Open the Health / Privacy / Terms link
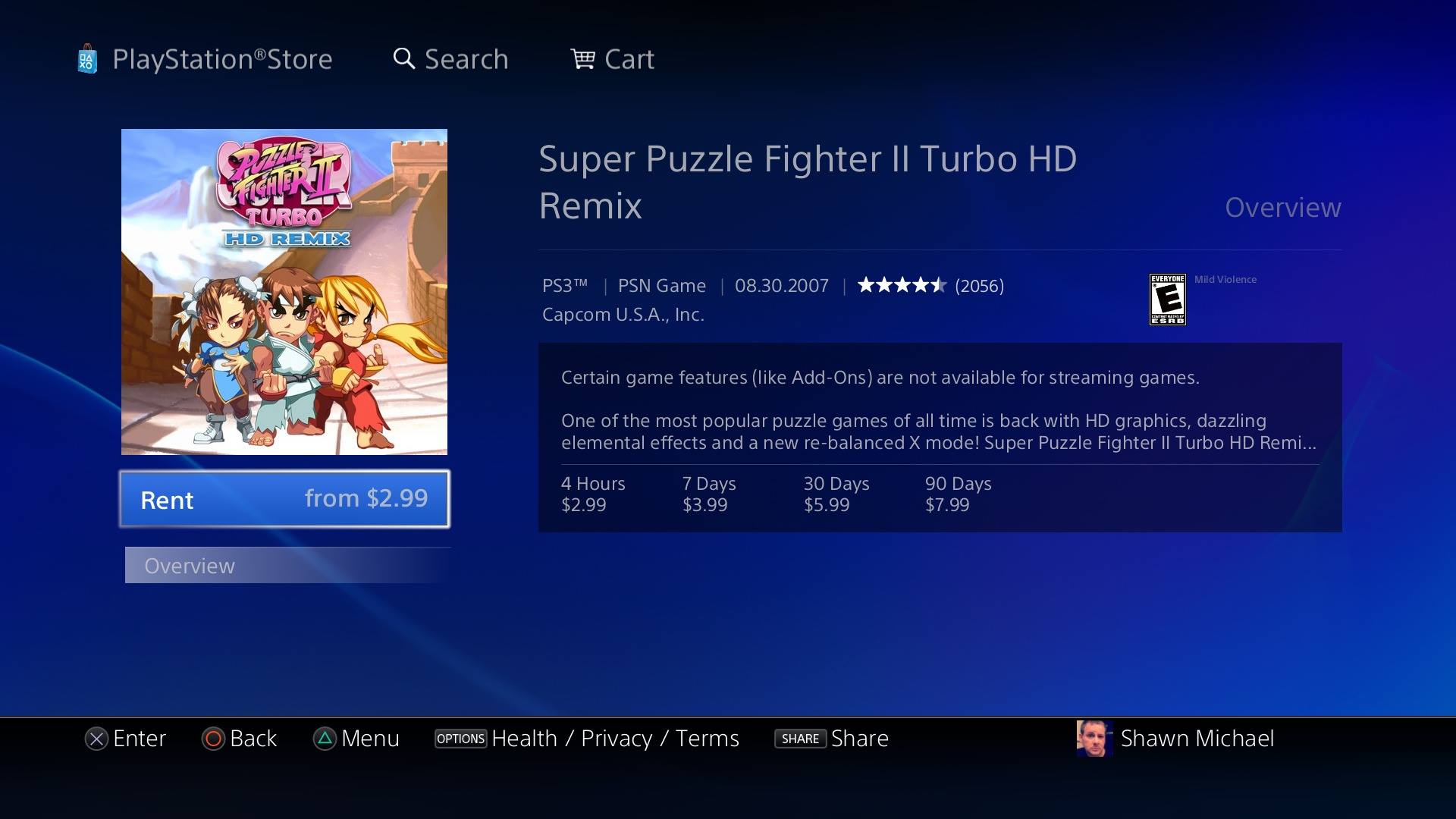Screen dimensions: 1456x819 [x=615, y=739]
